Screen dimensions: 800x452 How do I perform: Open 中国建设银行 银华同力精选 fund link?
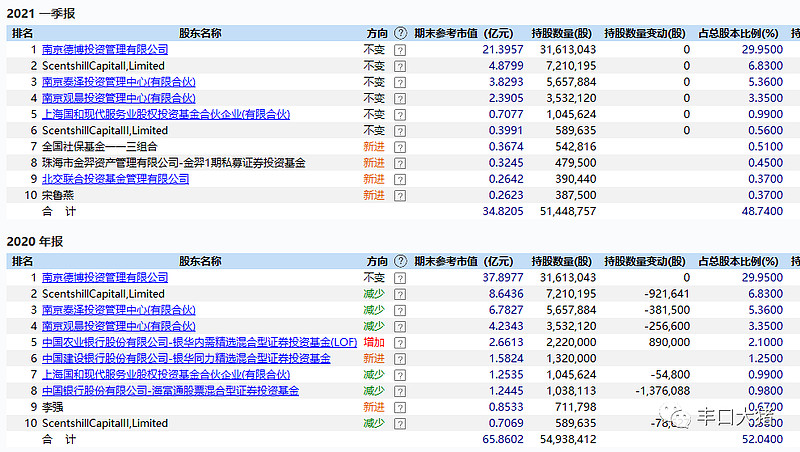click(x=186, y=359)
